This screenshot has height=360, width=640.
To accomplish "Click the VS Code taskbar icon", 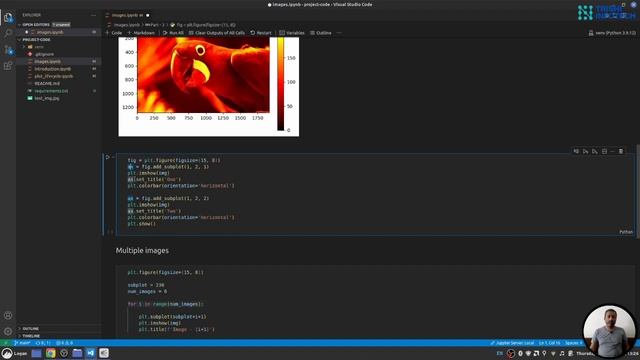I will coord(91,353).
